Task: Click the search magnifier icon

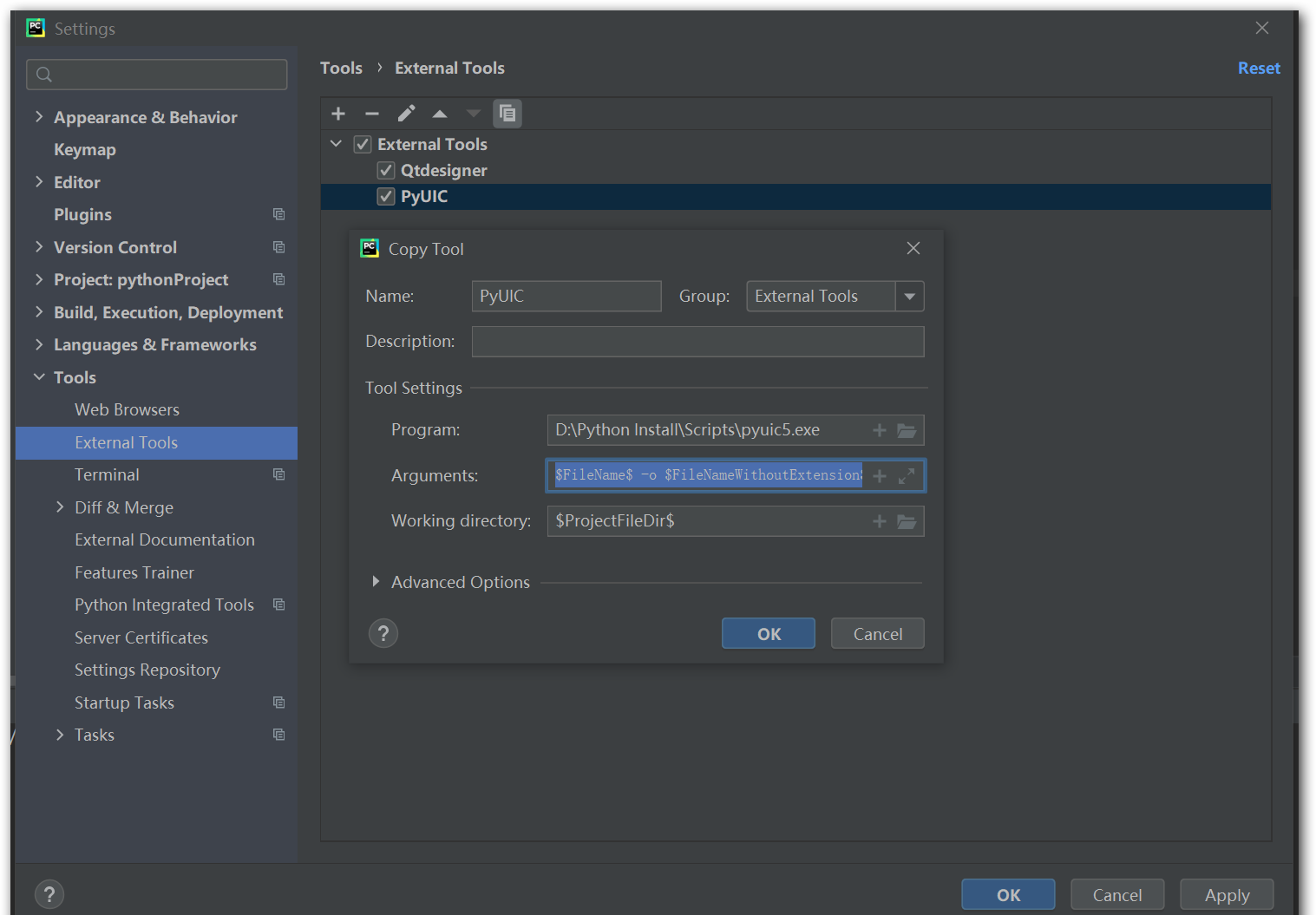Action: [x=44, y=75]
